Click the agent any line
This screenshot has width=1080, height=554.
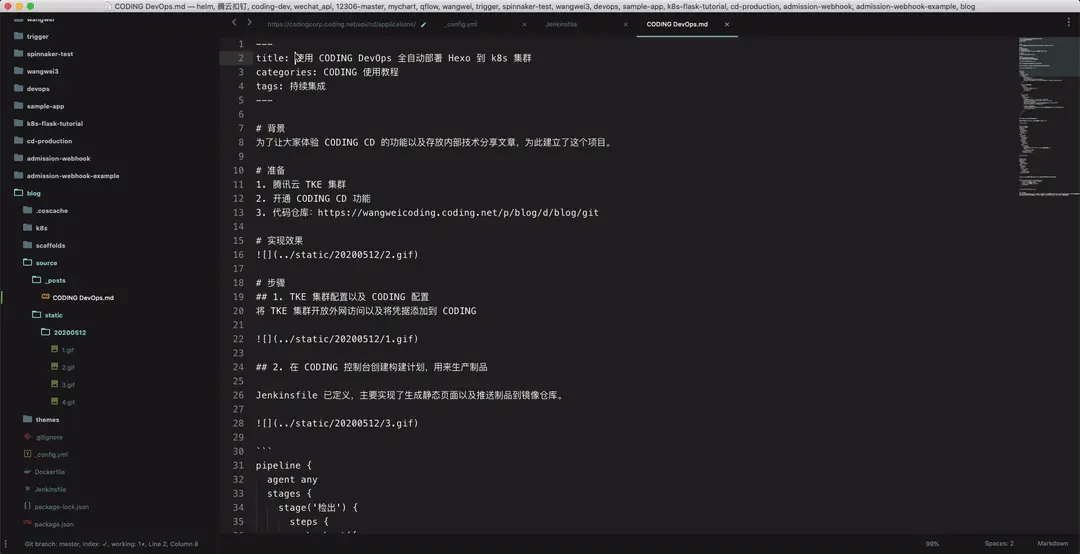[292, 480]
